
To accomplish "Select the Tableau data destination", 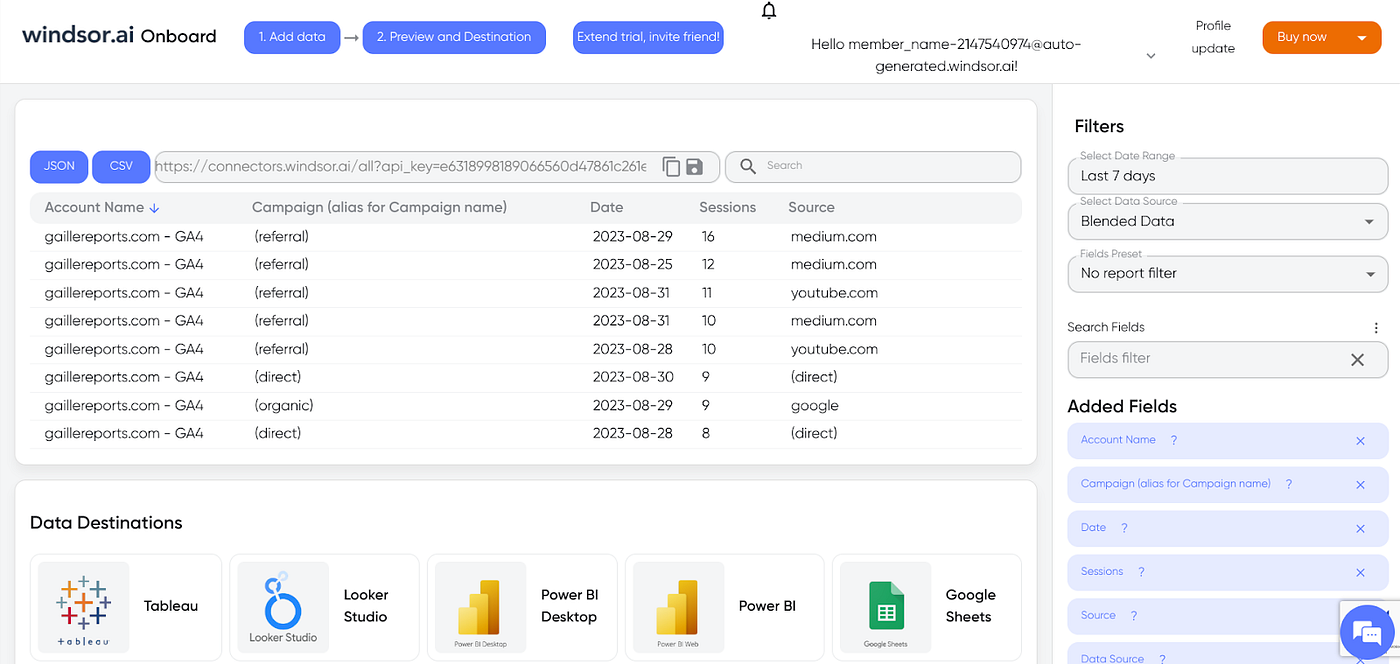I will (x=125, y=607).
